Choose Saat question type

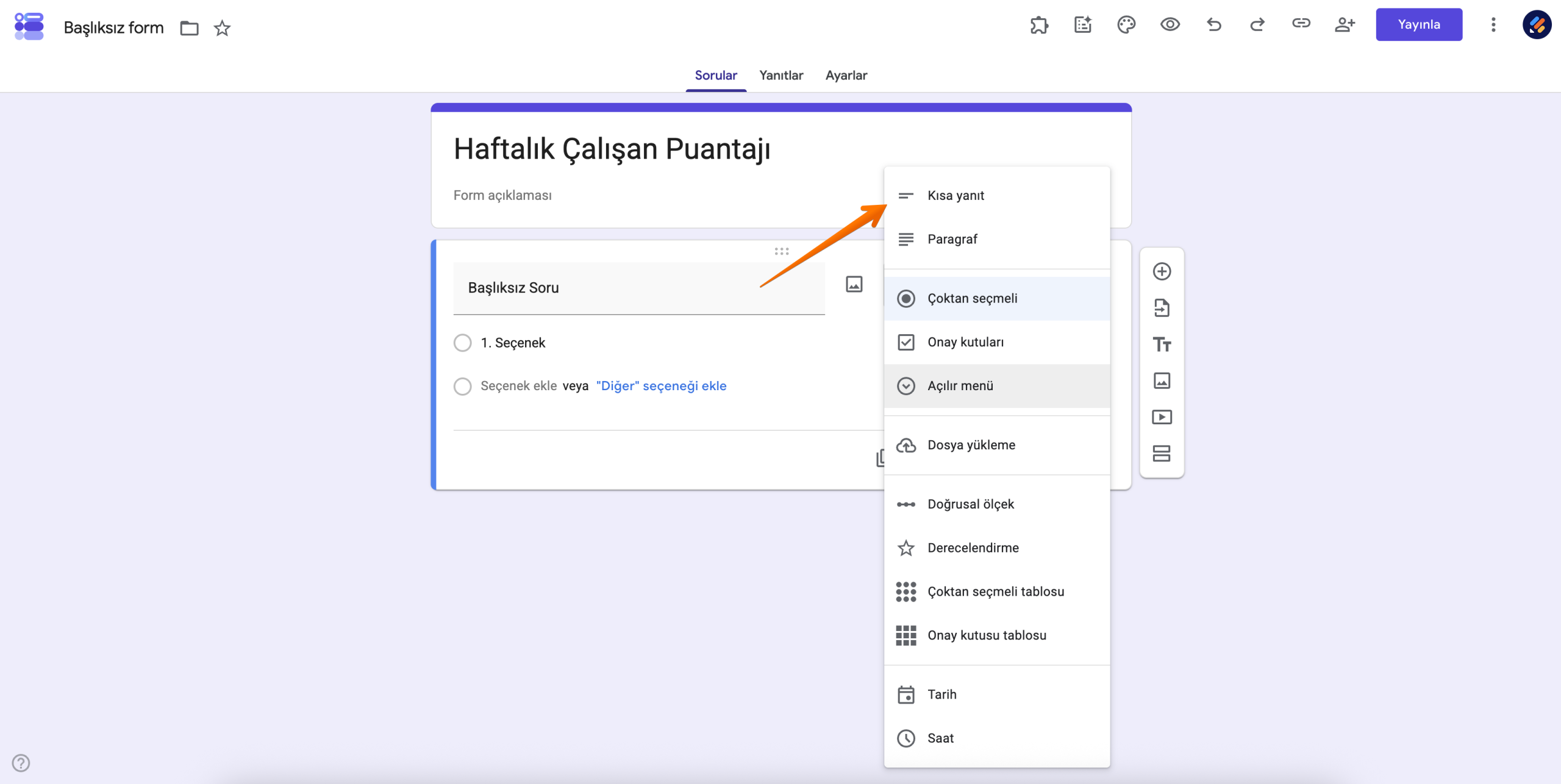click(x=997, y=738)
